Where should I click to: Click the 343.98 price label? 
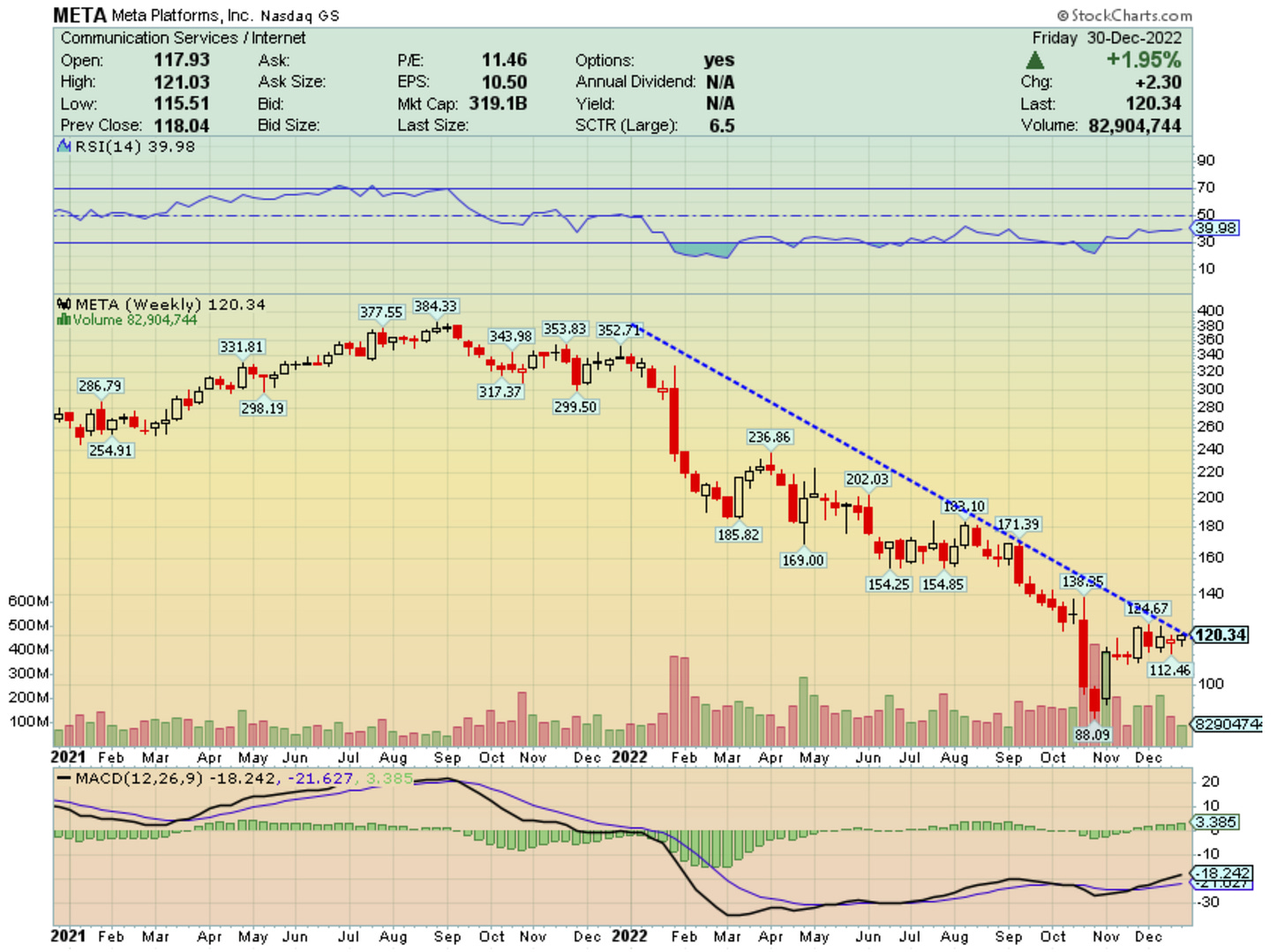click(x=511, y=336)
